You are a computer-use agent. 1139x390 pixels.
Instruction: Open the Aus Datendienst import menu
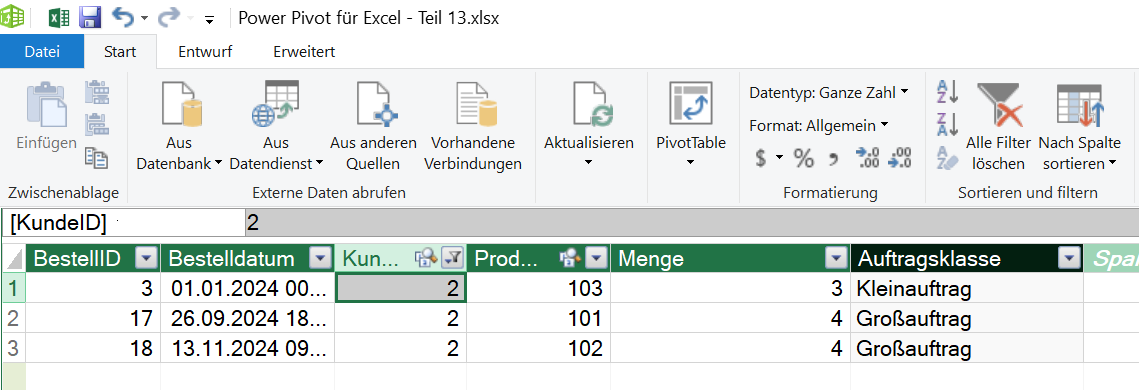pyautogui.click(x=276, y=126)
